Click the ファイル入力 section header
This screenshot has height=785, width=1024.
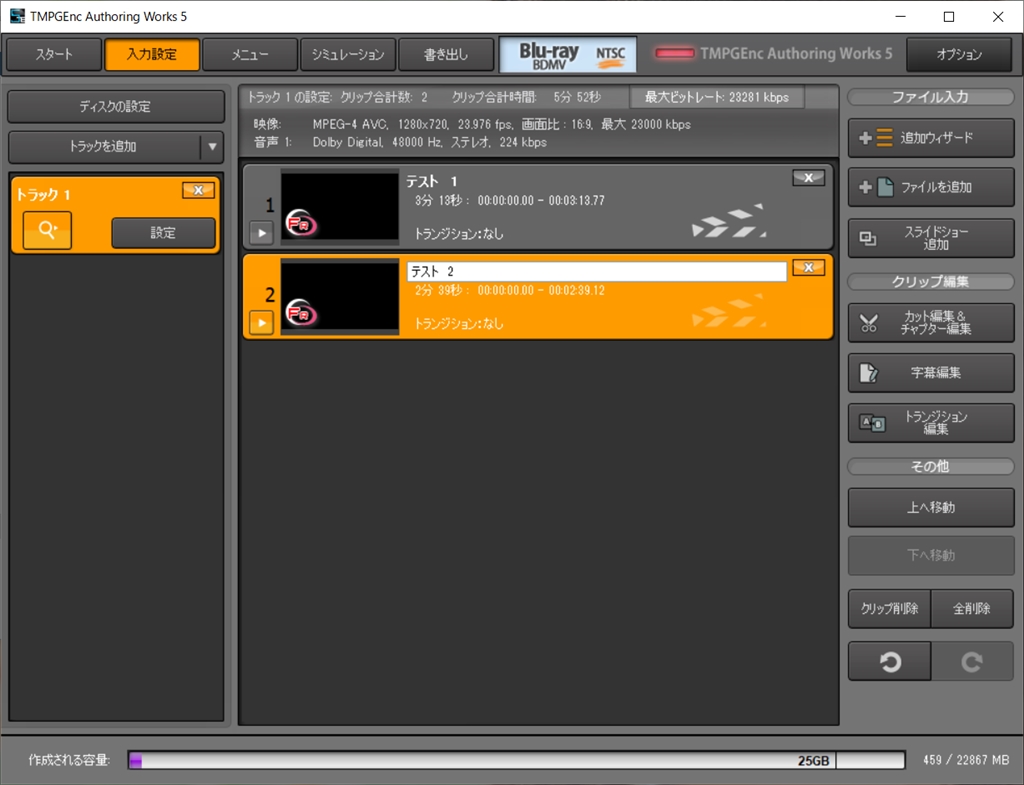coord(931,97)
